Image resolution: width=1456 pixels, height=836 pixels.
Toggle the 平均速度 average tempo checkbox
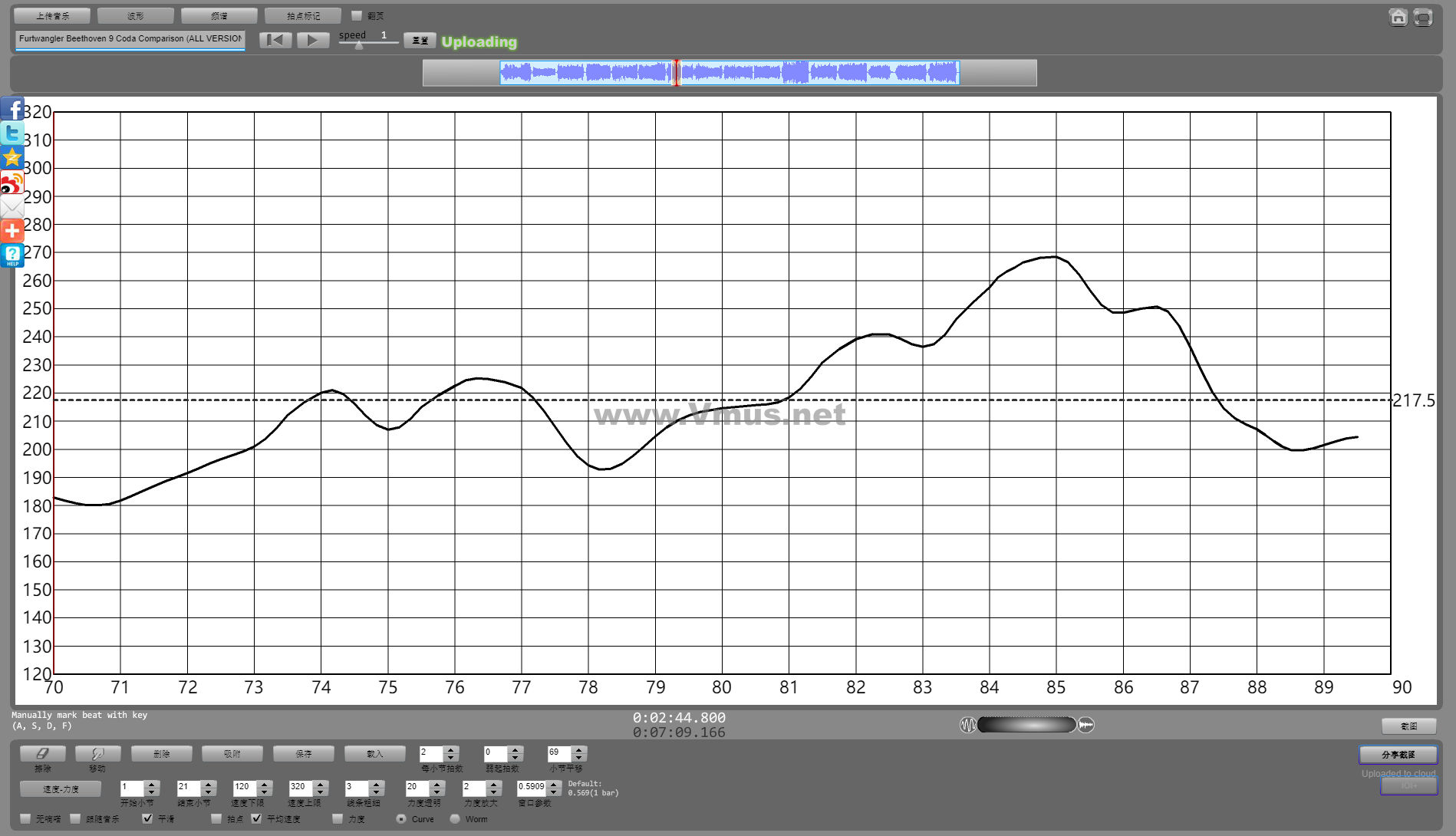[x=257, y=818]
